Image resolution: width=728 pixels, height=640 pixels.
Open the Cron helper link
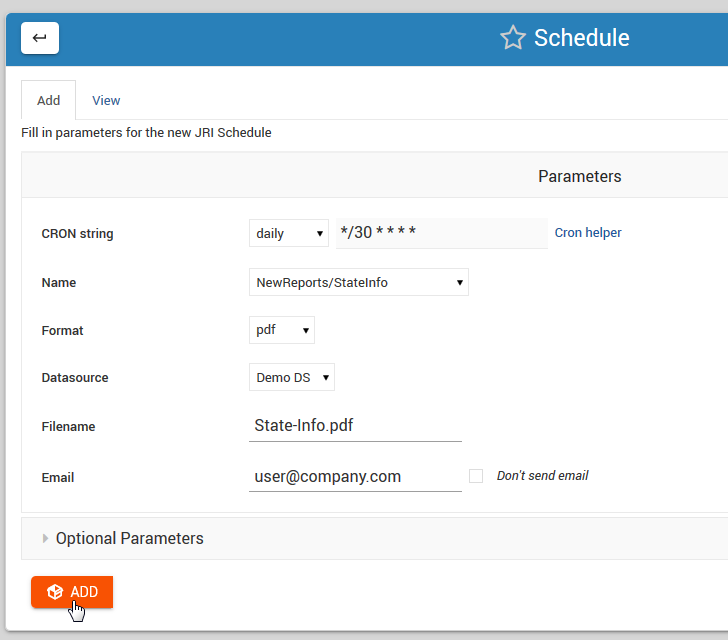click(x=588, y=232)
